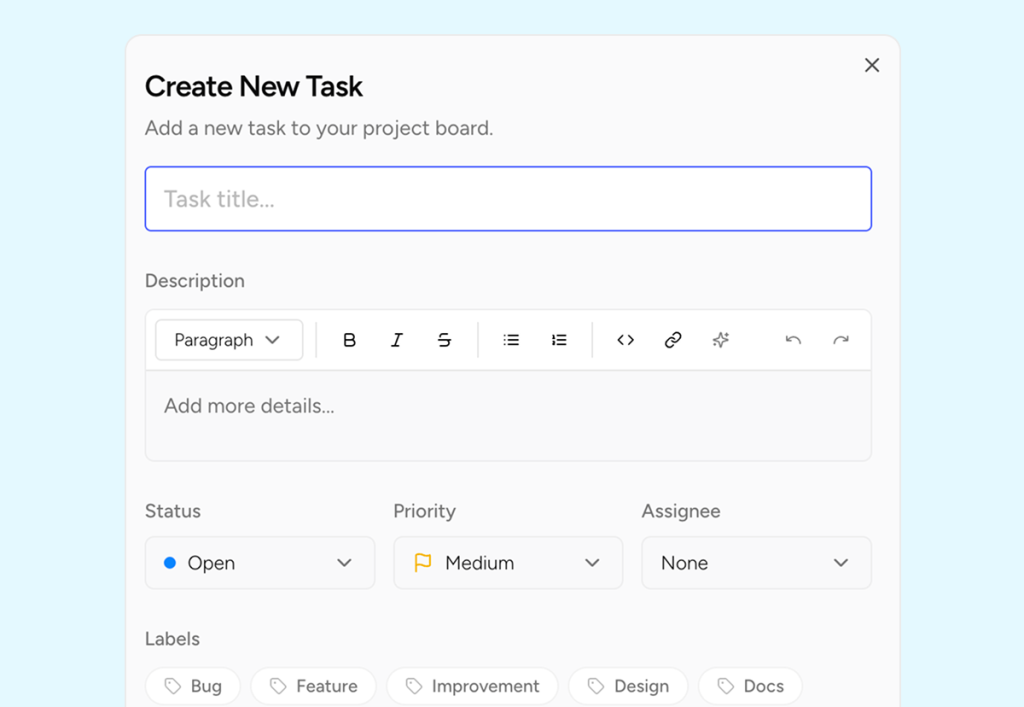Open the Status dropdown showing Open
1024x707 pixels.
click(260, 563)
